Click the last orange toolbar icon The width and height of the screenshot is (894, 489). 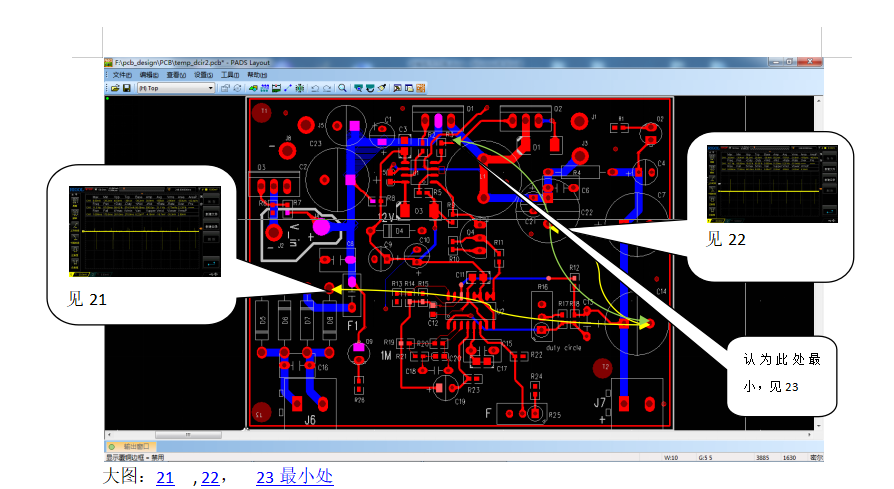[421, 88]
